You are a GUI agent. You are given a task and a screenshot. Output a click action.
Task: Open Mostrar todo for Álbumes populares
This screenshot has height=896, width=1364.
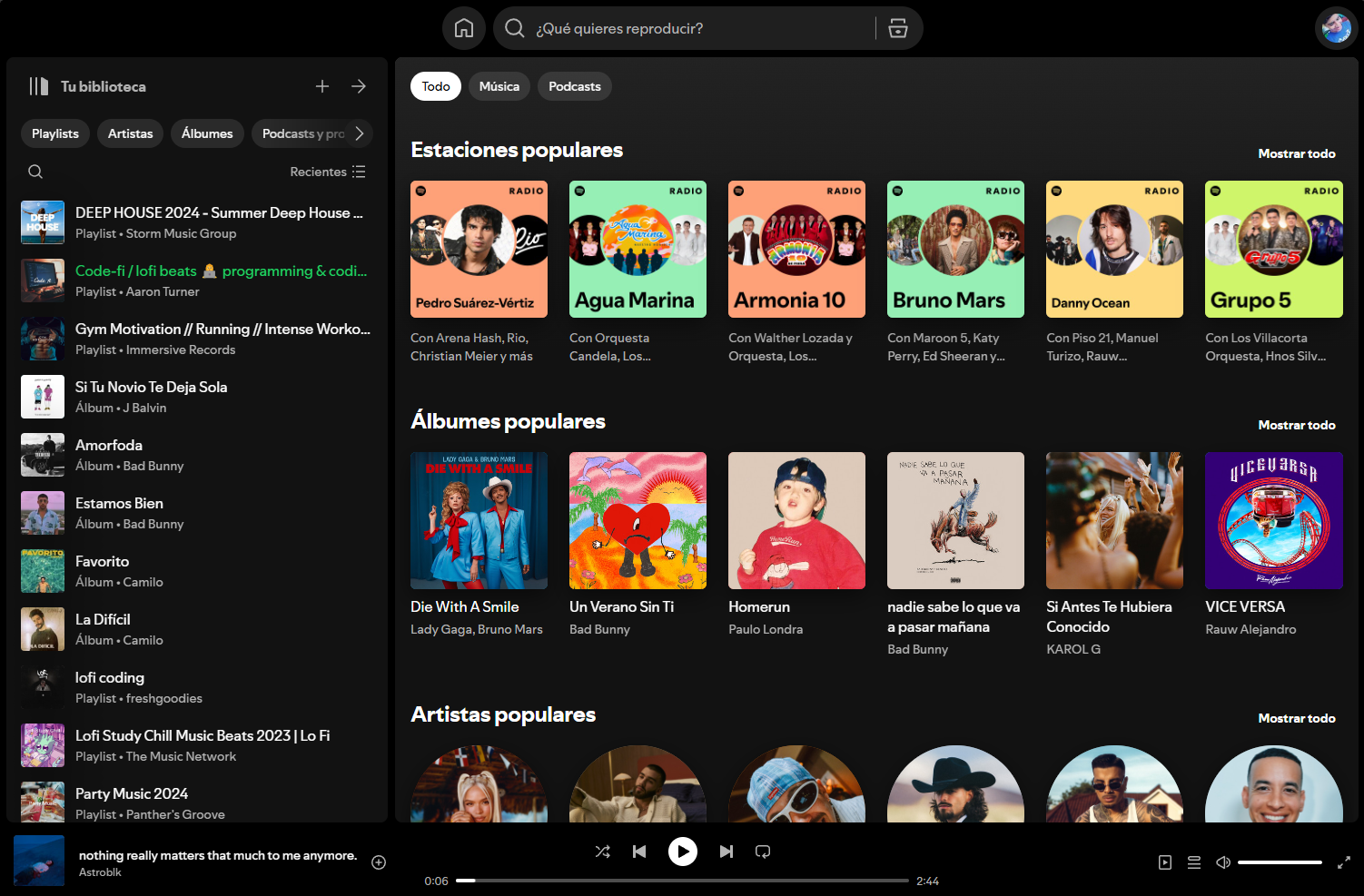tap(1297, 425)
